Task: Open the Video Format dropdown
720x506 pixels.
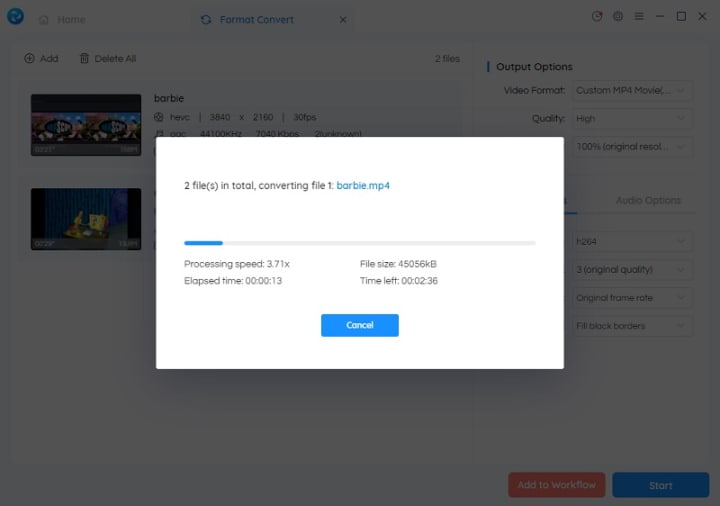Action: point(632,90)
